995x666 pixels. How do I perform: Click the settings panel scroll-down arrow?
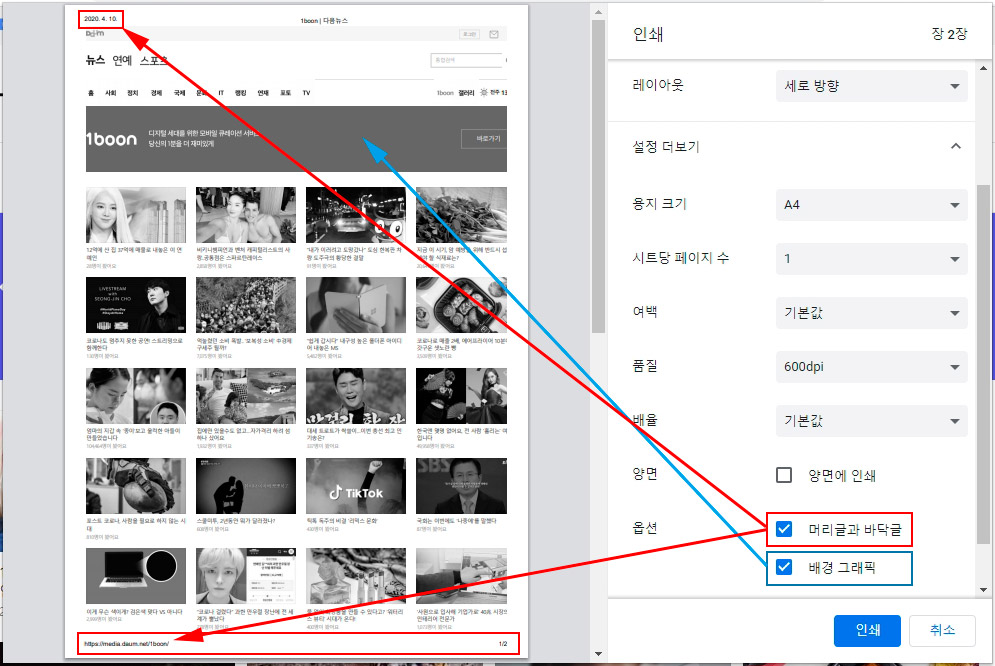point(984,590)
